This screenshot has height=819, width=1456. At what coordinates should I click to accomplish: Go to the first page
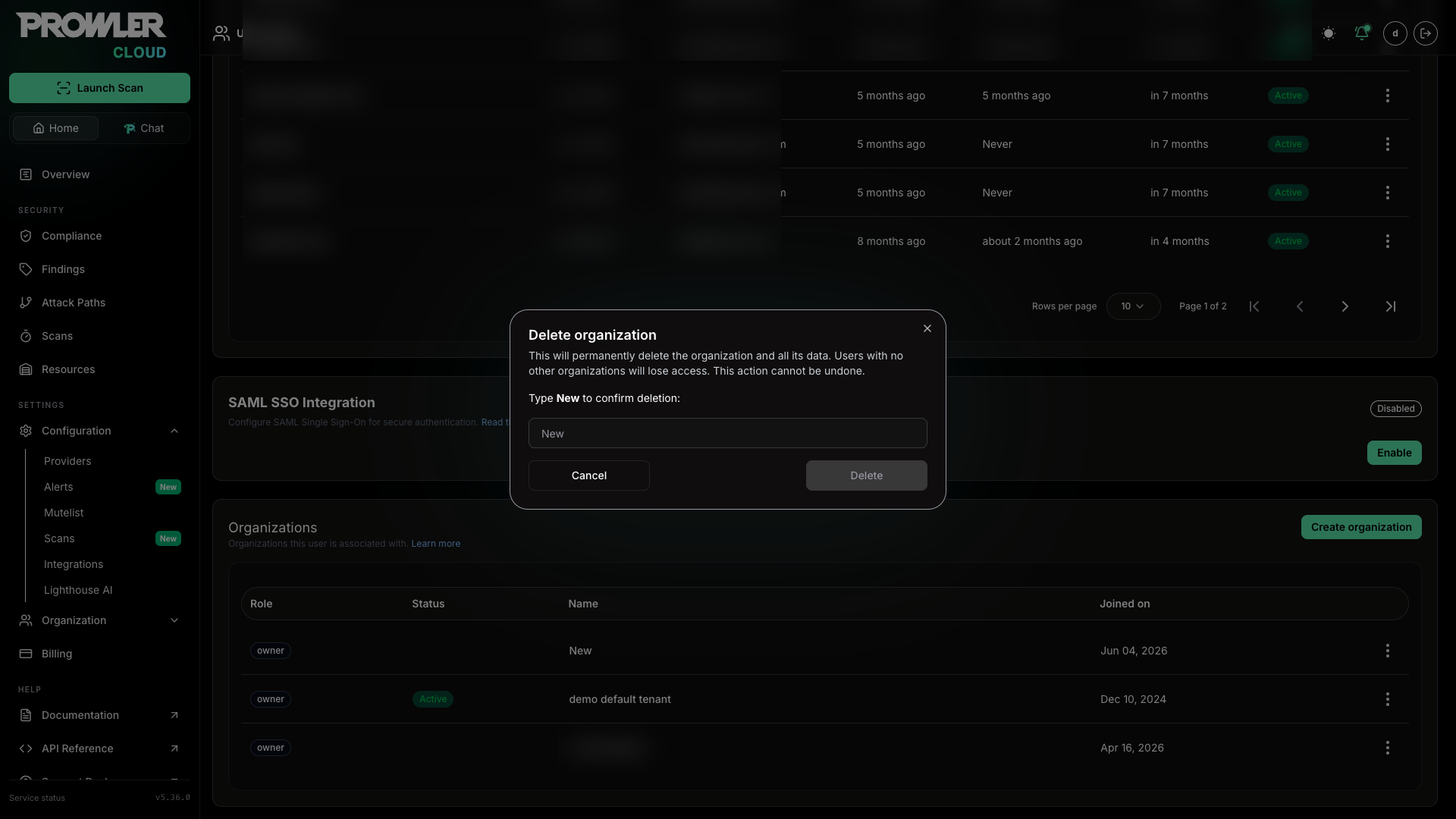point(1254,306)
